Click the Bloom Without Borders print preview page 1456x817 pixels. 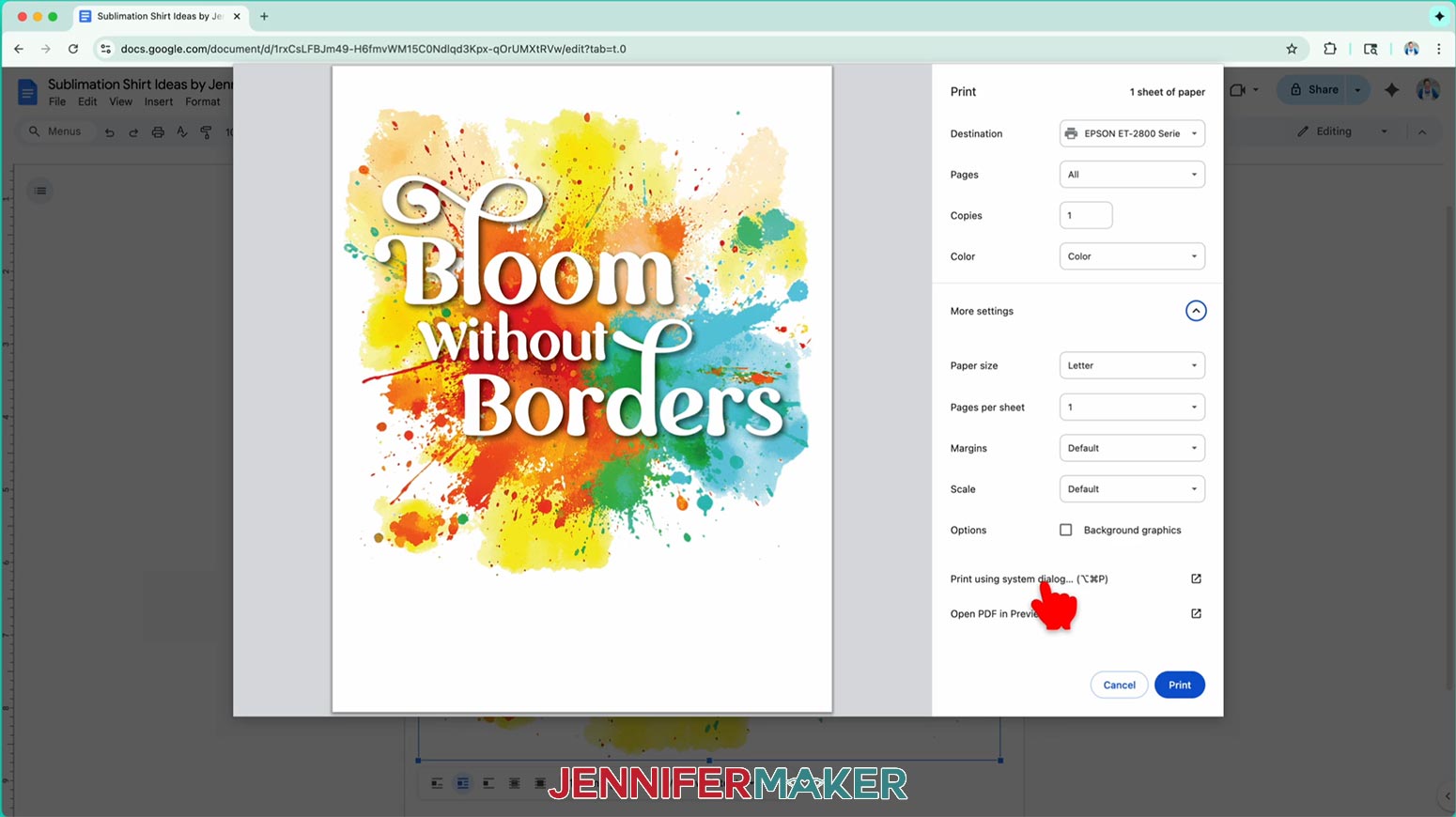click(x=581, y=389)
